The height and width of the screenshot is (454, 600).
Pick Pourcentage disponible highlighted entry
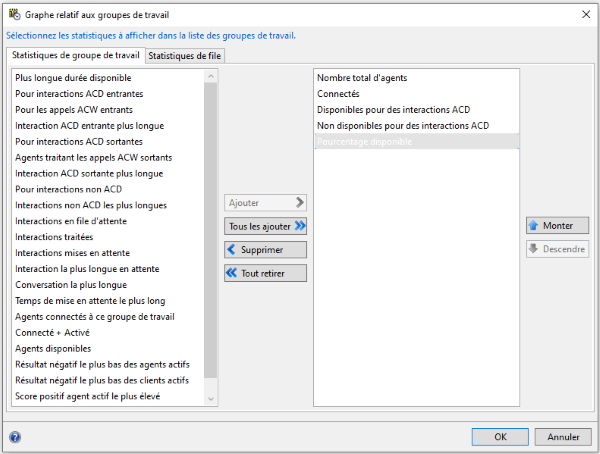point(364,142)
